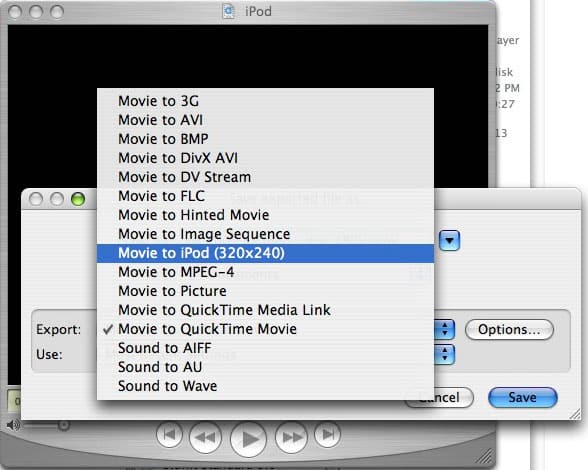Grab the player window resize handle
Image resolution: width=588 pixels, height=470 pixels.
(x=484, y=456)
